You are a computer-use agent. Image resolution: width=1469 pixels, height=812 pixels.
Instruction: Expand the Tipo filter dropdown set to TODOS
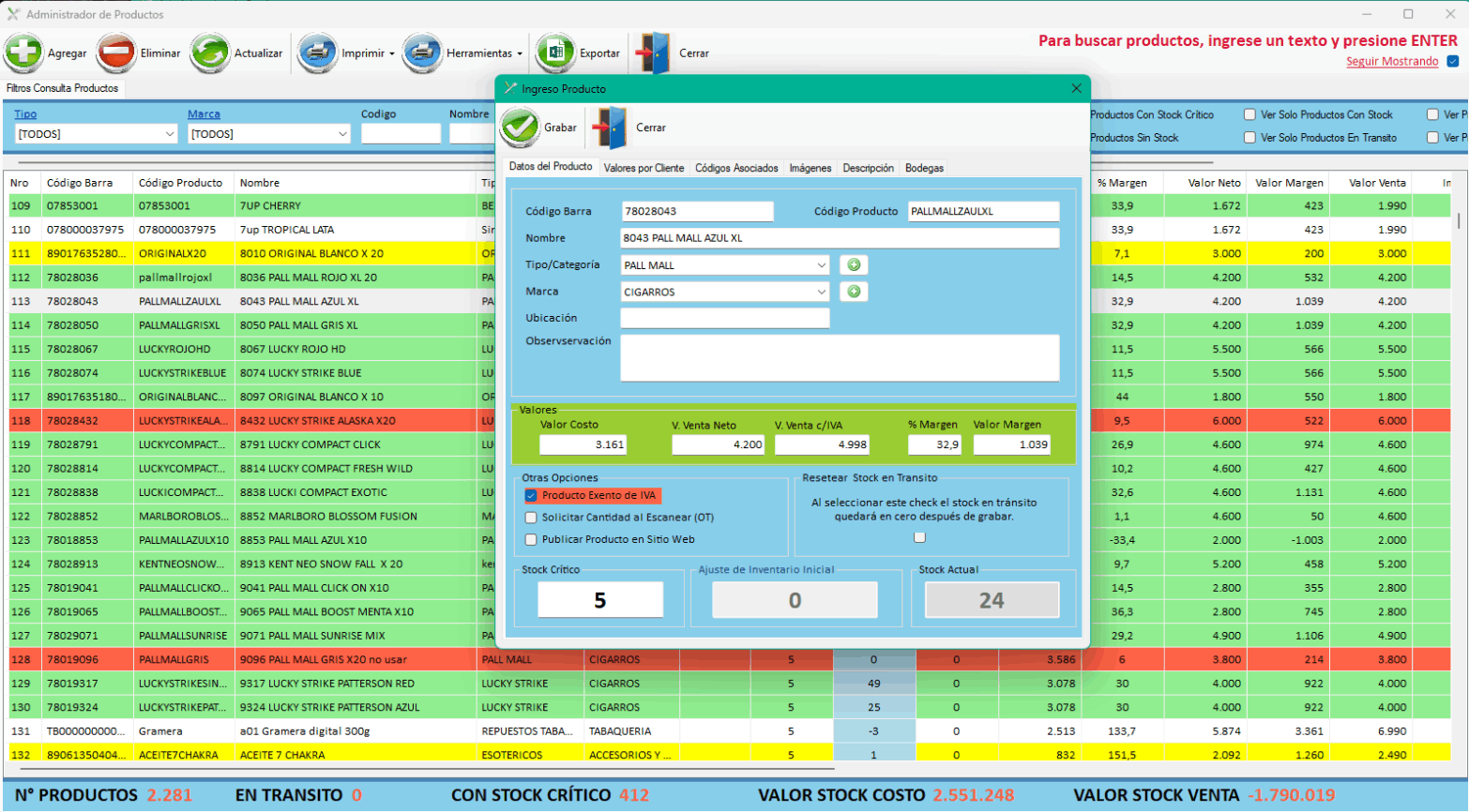tap(170, 134)
